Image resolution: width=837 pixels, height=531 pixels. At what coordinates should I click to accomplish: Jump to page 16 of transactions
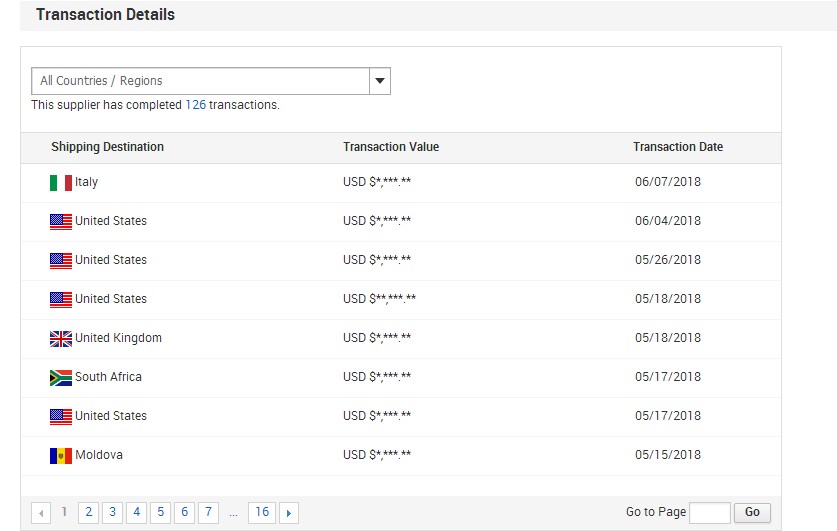tap(262, 512)
